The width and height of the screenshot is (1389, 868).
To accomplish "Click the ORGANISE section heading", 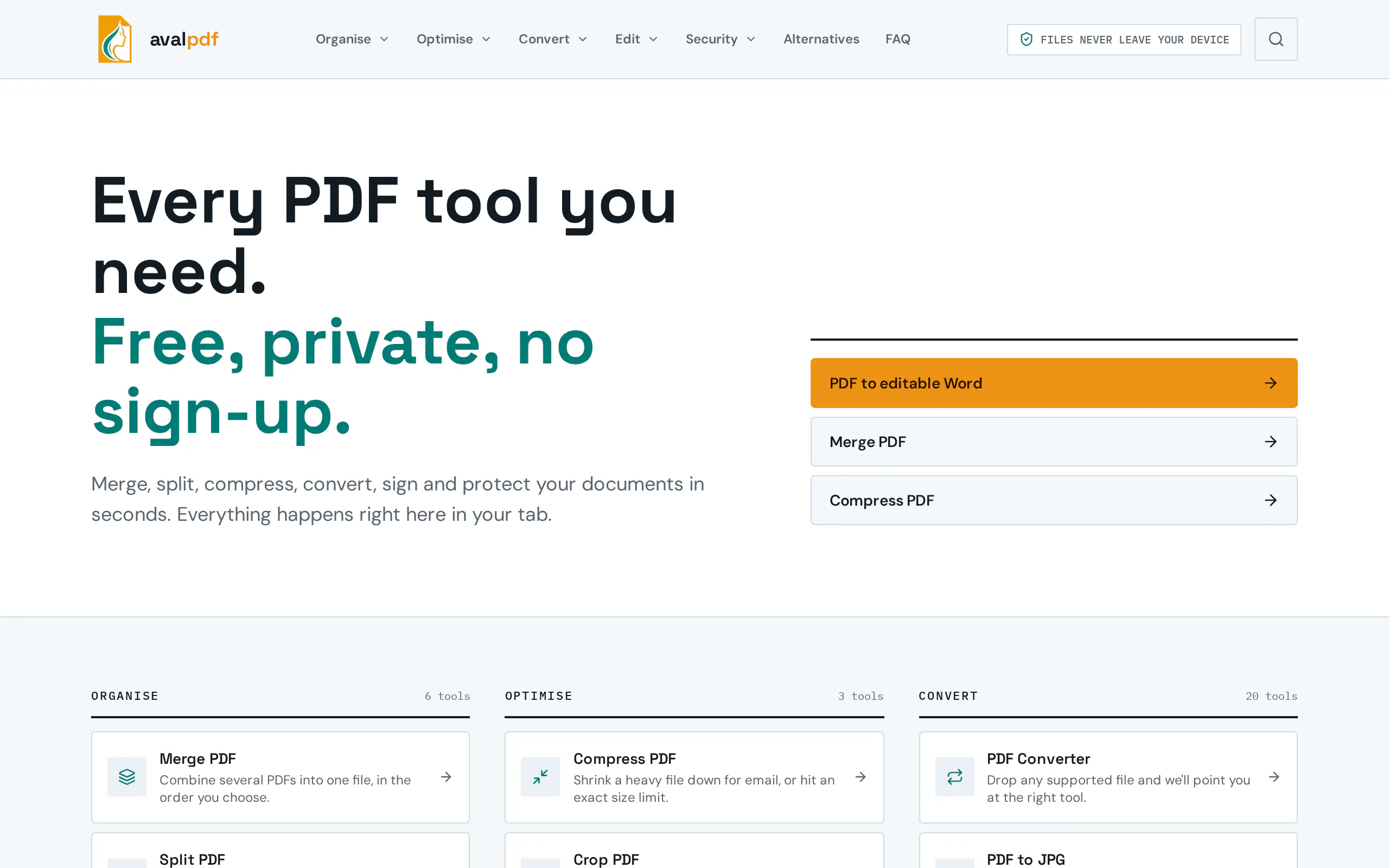I will tap(125, 696).
